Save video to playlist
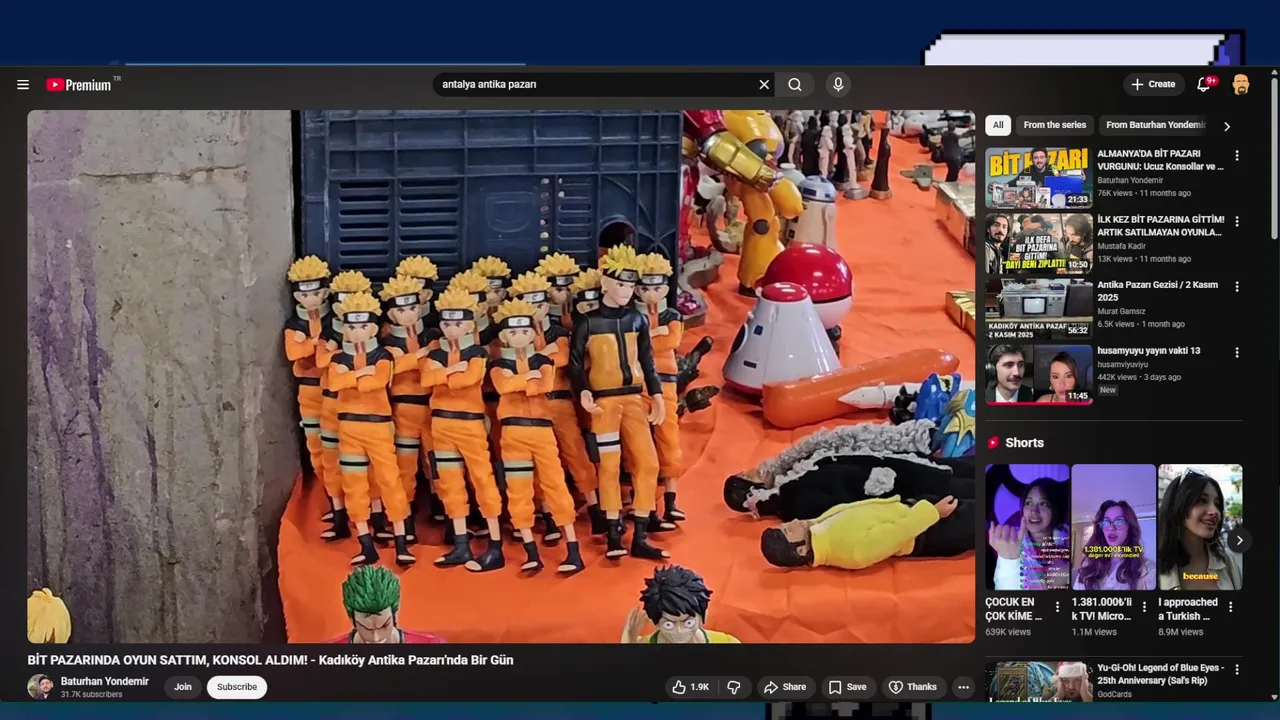 [x=847, y=687]
